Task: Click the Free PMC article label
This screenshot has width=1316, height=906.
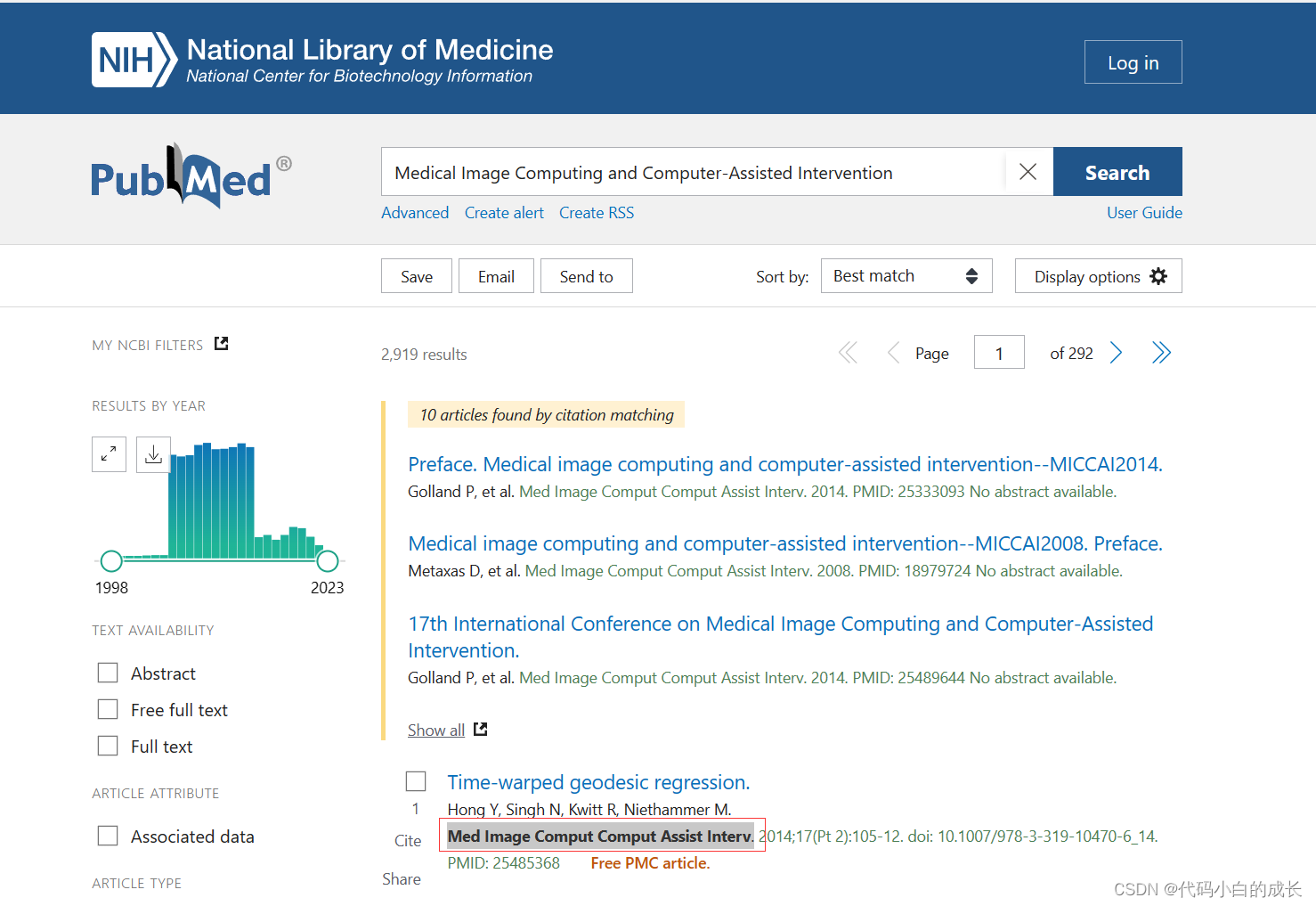Action: point(650,863)
